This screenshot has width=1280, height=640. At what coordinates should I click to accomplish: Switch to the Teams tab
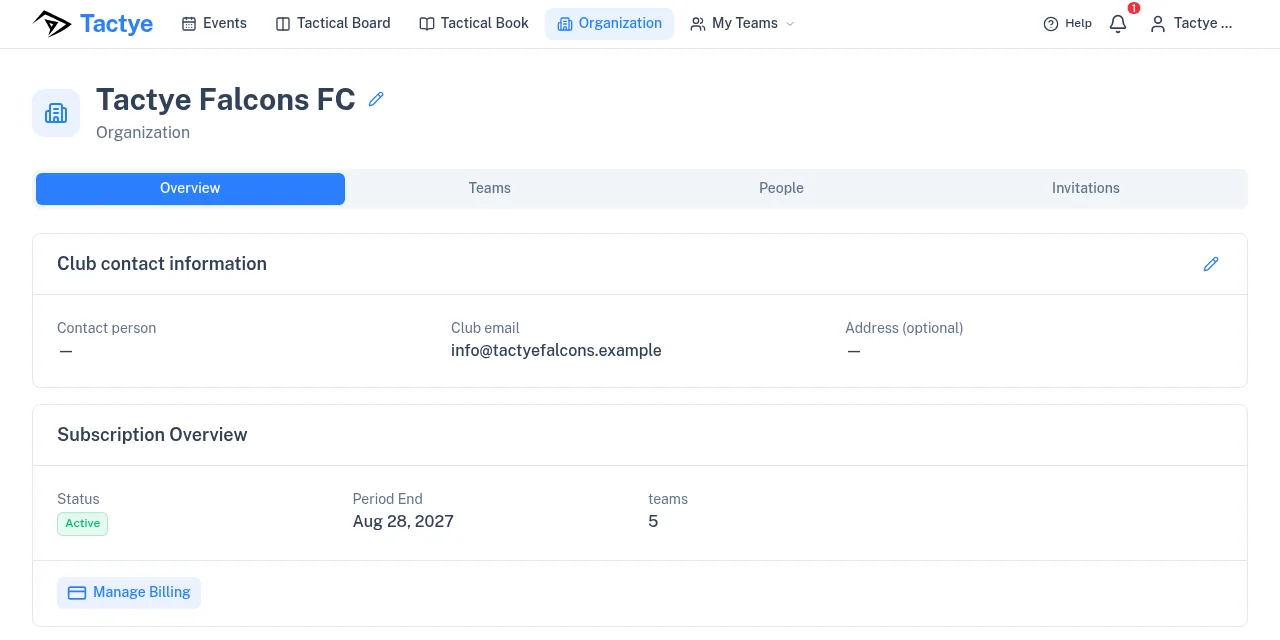click(x=490, y=188)
